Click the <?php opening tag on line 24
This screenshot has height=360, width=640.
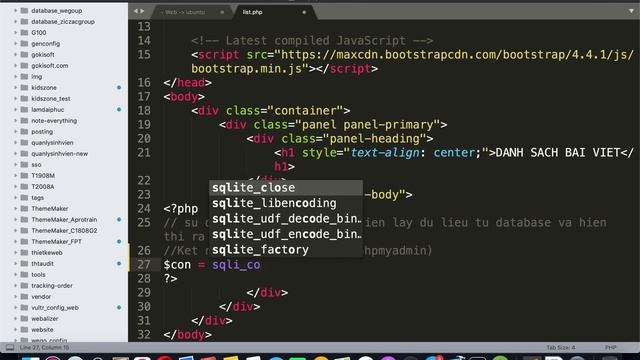[181, 209]
